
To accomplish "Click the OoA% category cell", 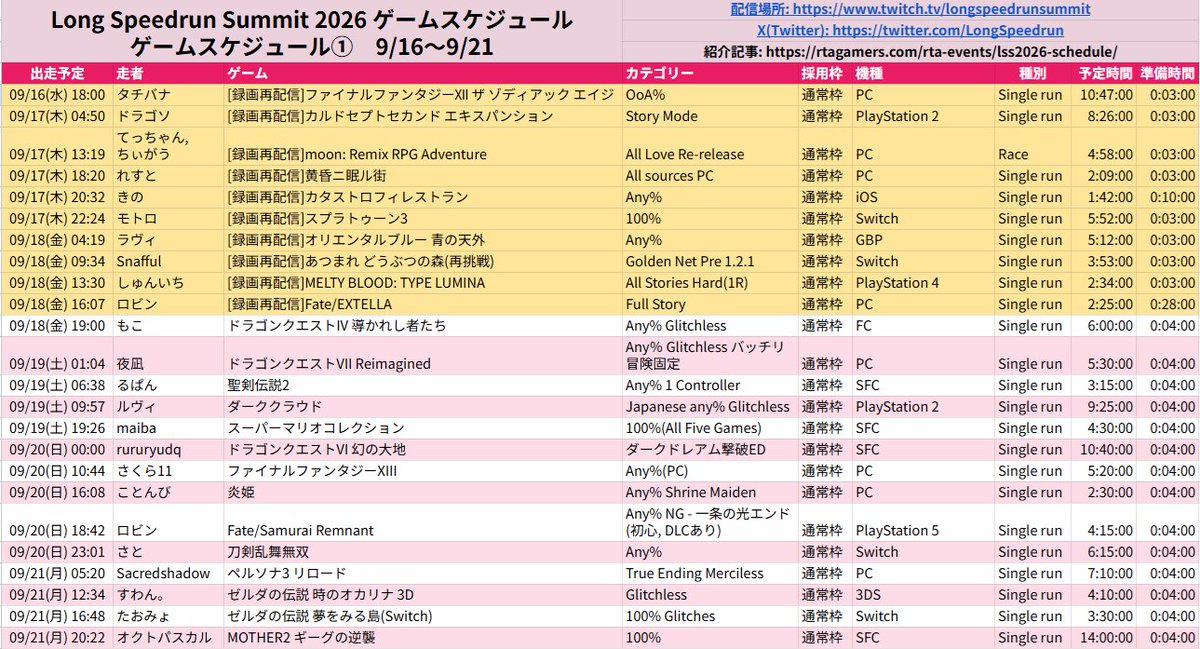I will (709, 95).
